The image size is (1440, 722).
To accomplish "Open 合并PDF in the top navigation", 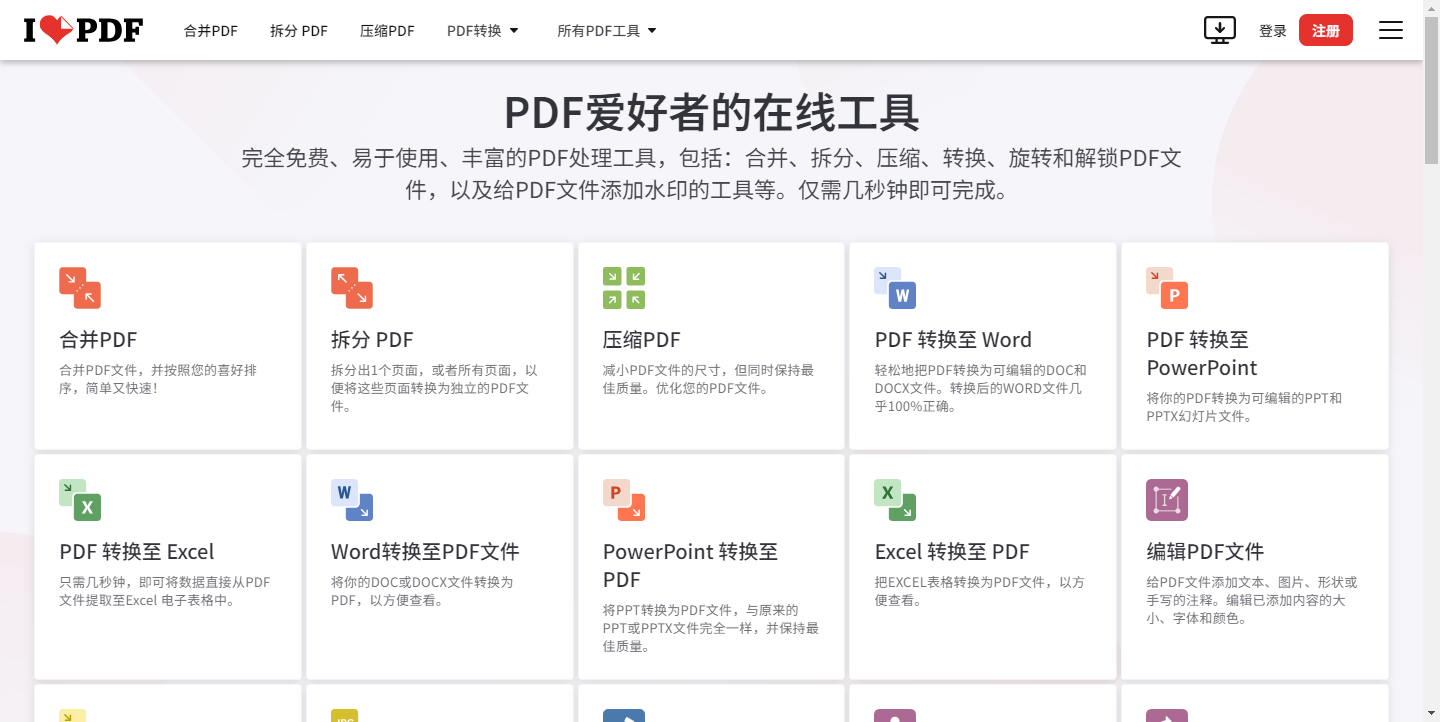I will point(211,31).
